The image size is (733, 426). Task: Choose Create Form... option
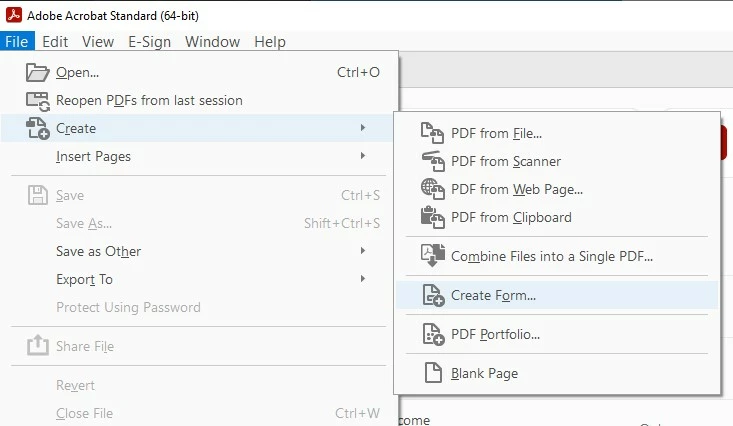[x=557, y=295]
